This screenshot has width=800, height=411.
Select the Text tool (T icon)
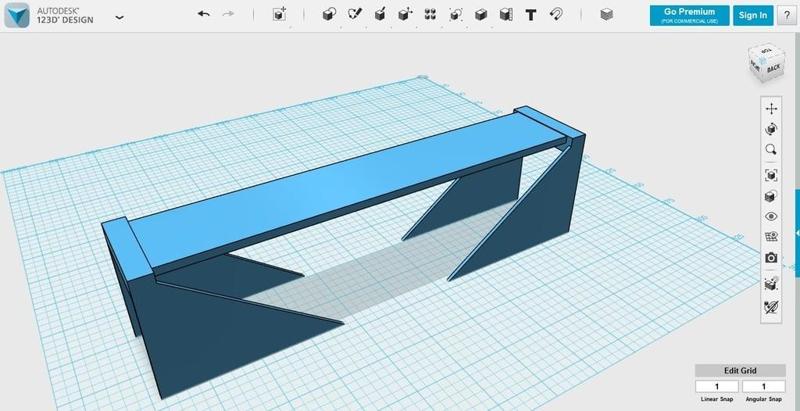(530, 15)
